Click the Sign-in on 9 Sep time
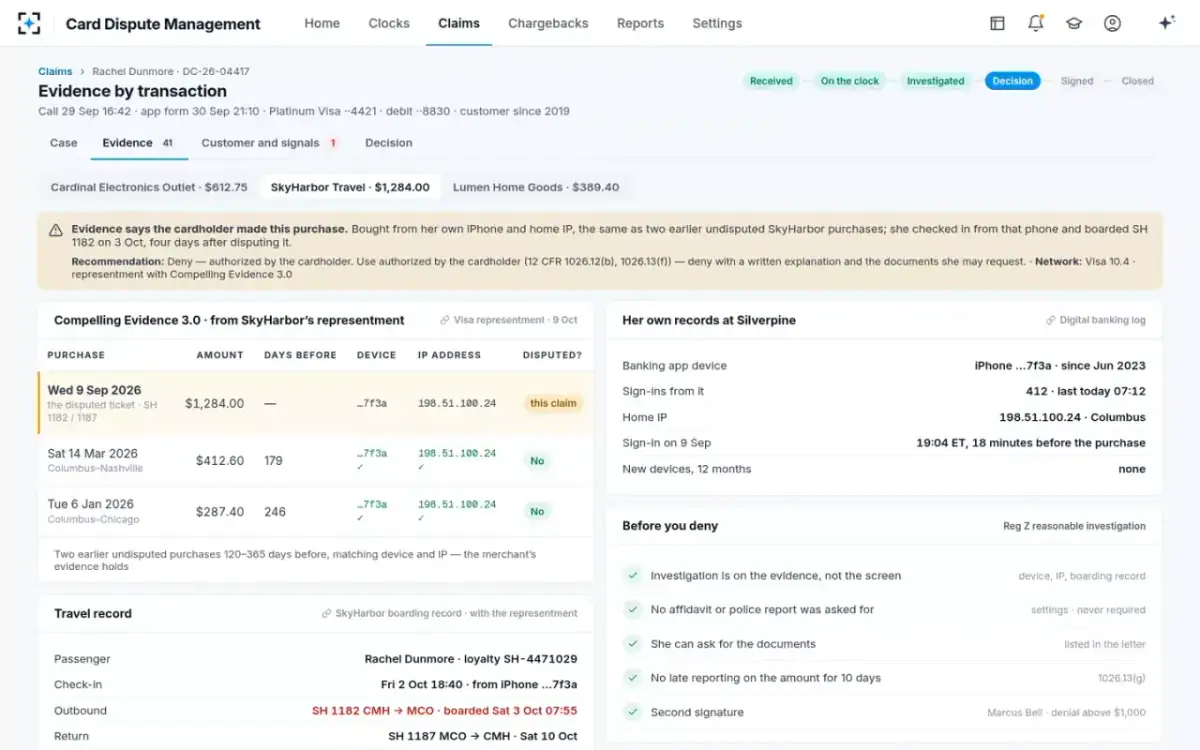This screenshot has height=750, width=1200. (x=1031, y=443)
